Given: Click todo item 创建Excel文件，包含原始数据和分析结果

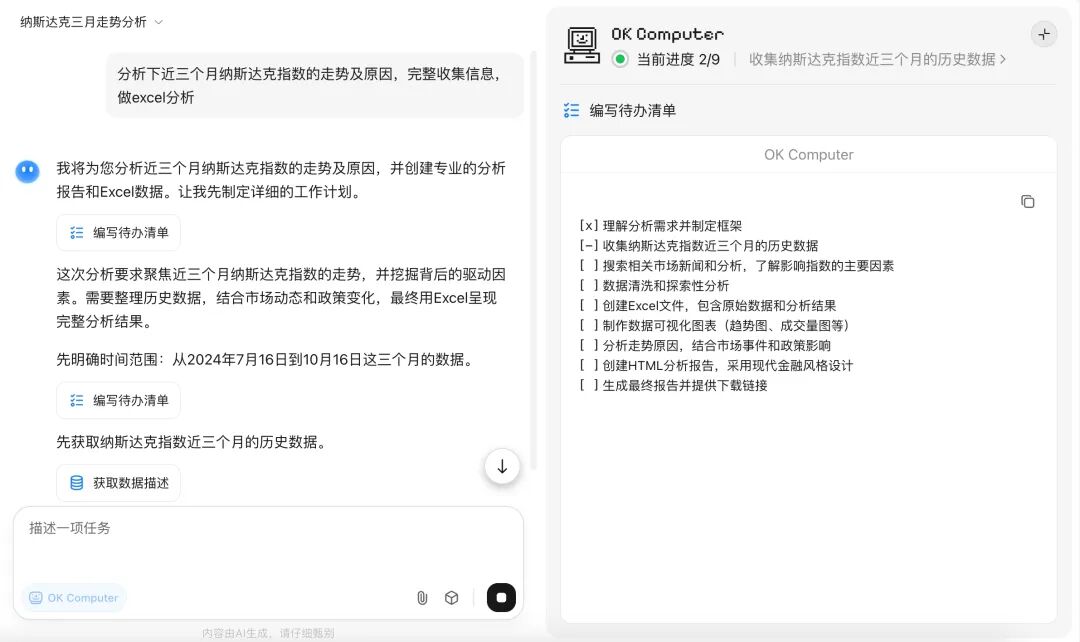Looking at the screenshot, I should [x=707, y=306].
